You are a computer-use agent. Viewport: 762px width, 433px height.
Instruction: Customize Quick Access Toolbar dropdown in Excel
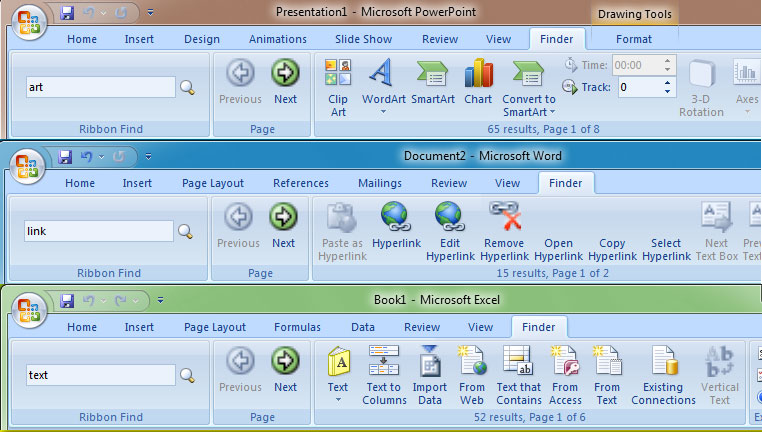tap(161, 300)
